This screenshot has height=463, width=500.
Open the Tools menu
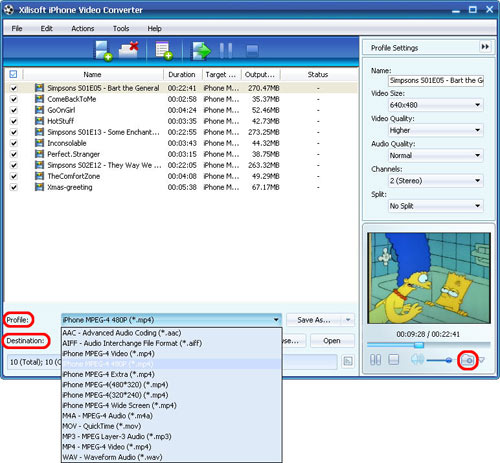[121, 28]
